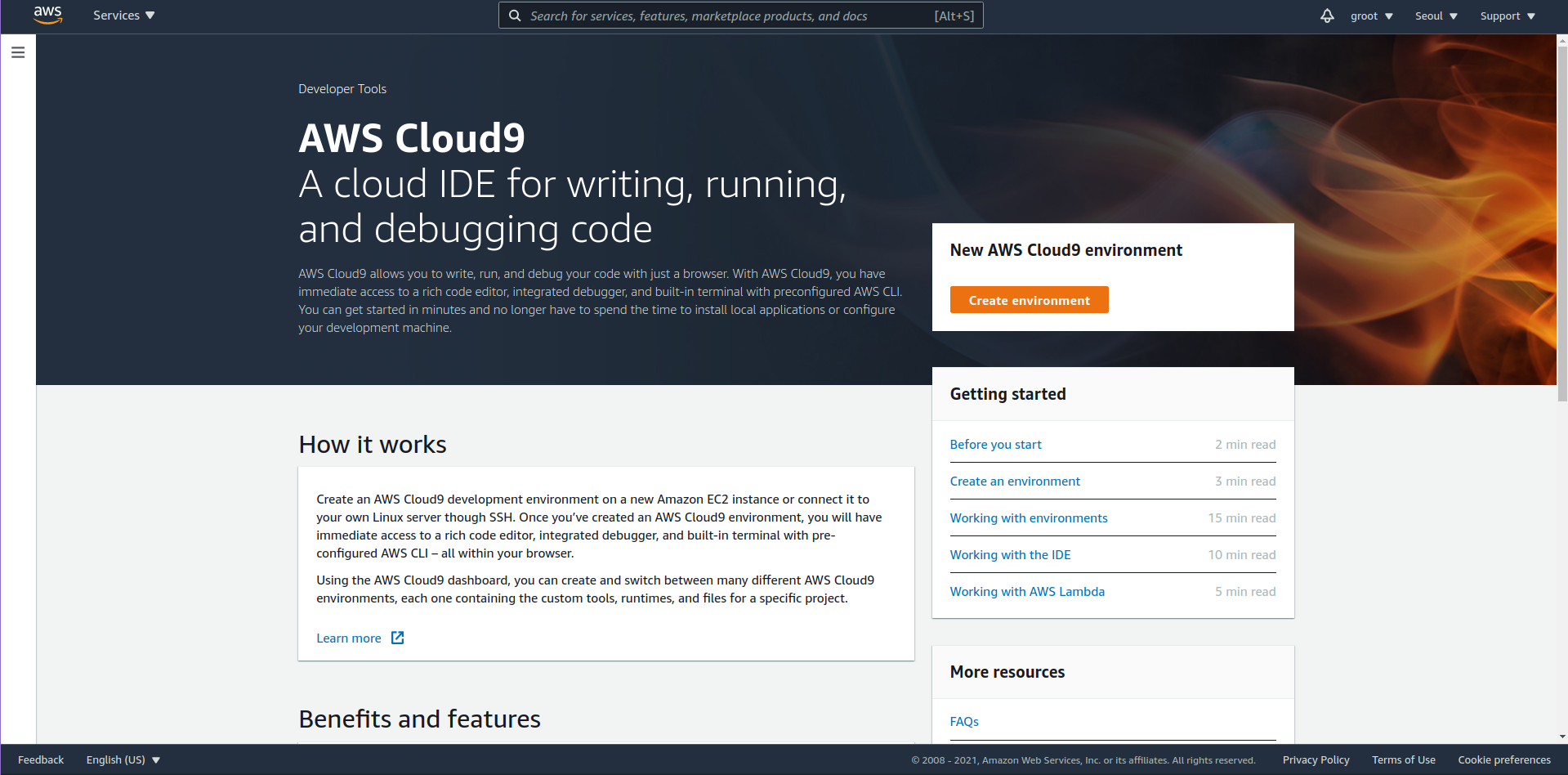The height and width of the screenshot is (775, 1568).
Task: Open the English (US) language selector
Action: click(123, 759)
